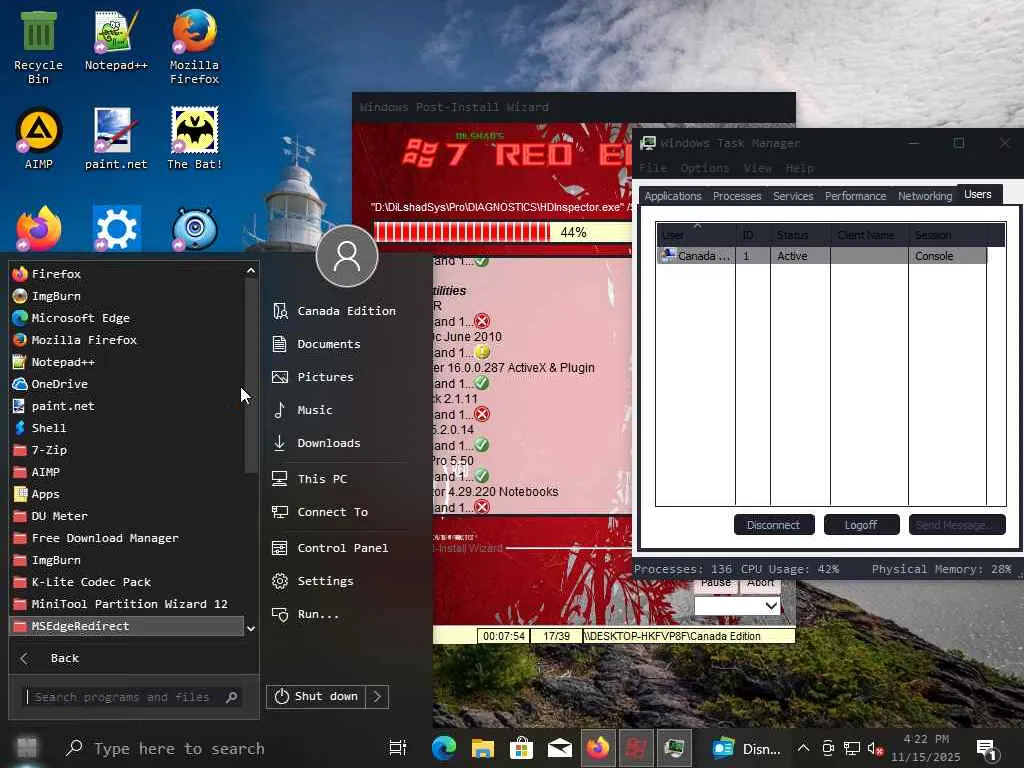The image size is (1024, 768).
Task: Open File Explorer from taskbar
Action: (483, 748)
